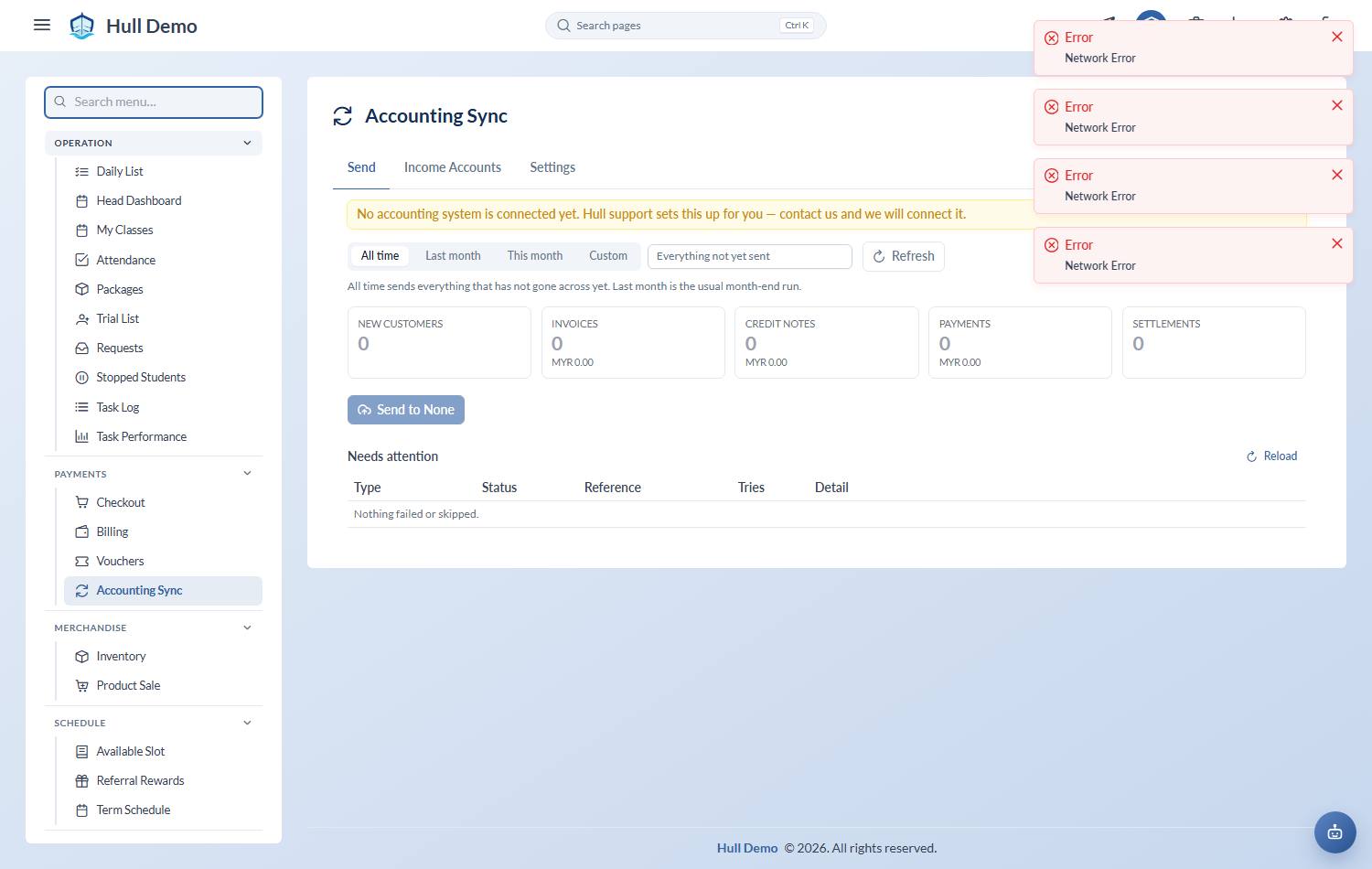Navigate to Trial List

click(163, 318)
